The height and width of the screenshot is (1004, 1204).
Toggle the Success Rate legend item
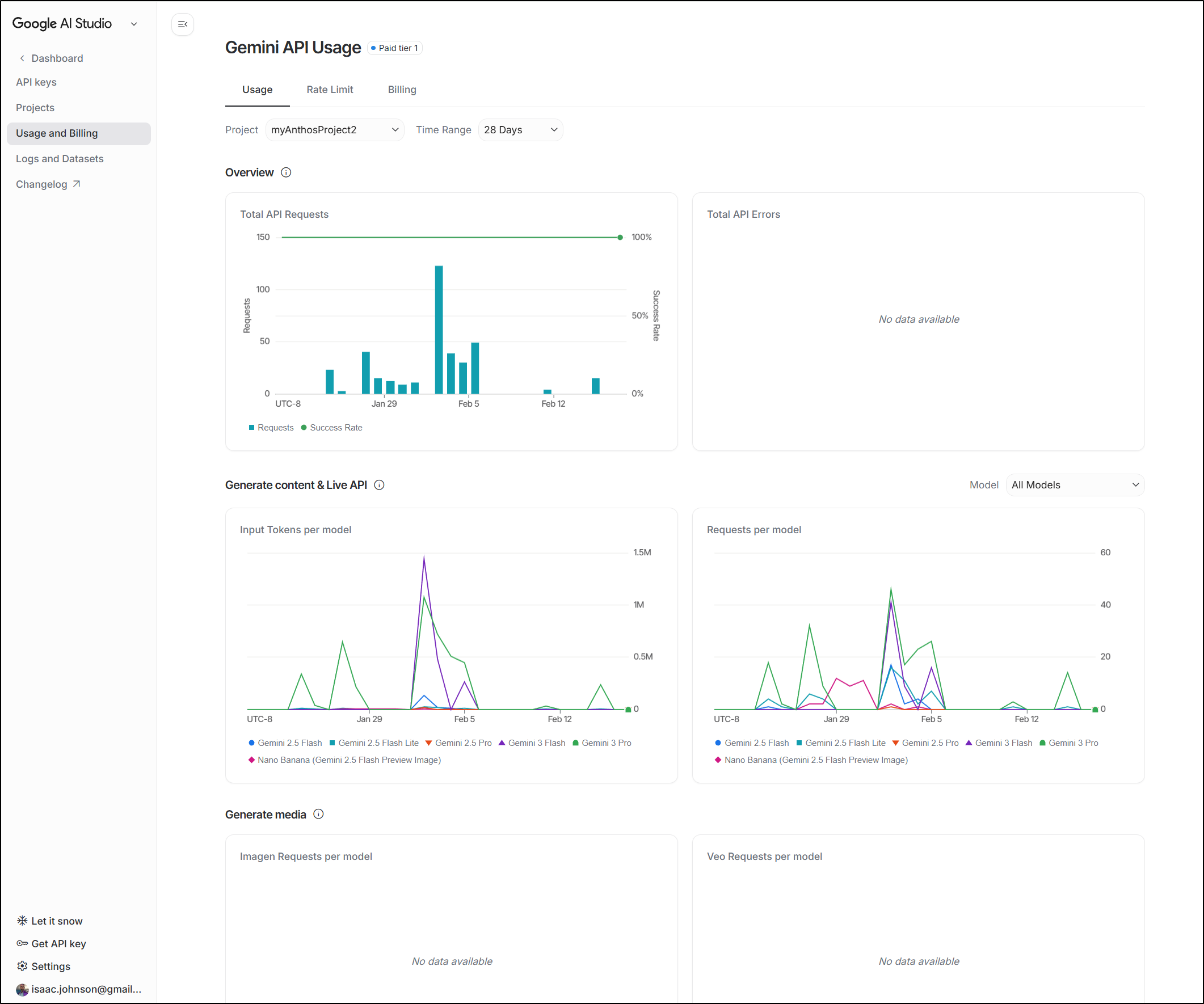click(332, 428)
